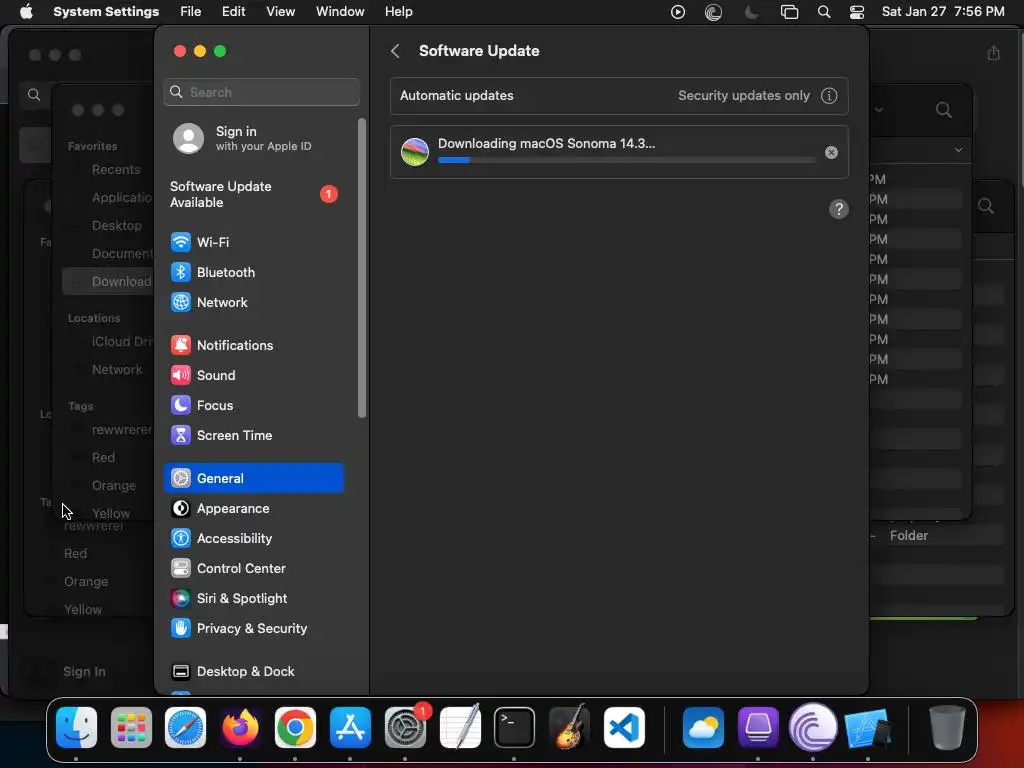The width and height of the screenshot is (1024, 768).
Task: Open Terminal from the Dock
Action: [x=515, y=728]
